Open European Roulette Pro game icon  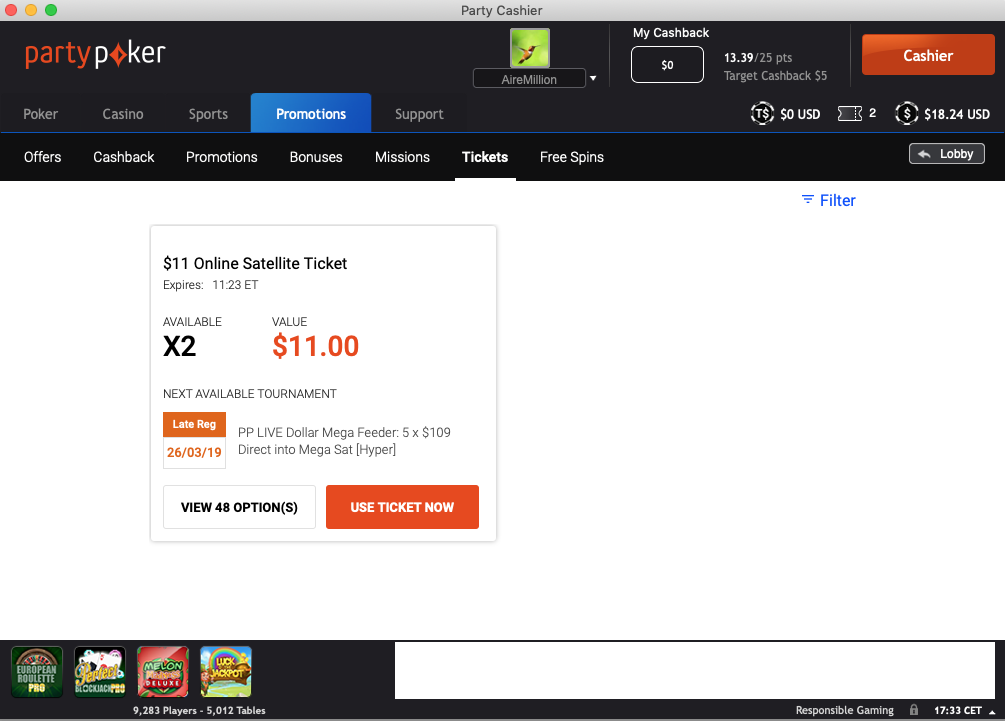click(37, 672)
